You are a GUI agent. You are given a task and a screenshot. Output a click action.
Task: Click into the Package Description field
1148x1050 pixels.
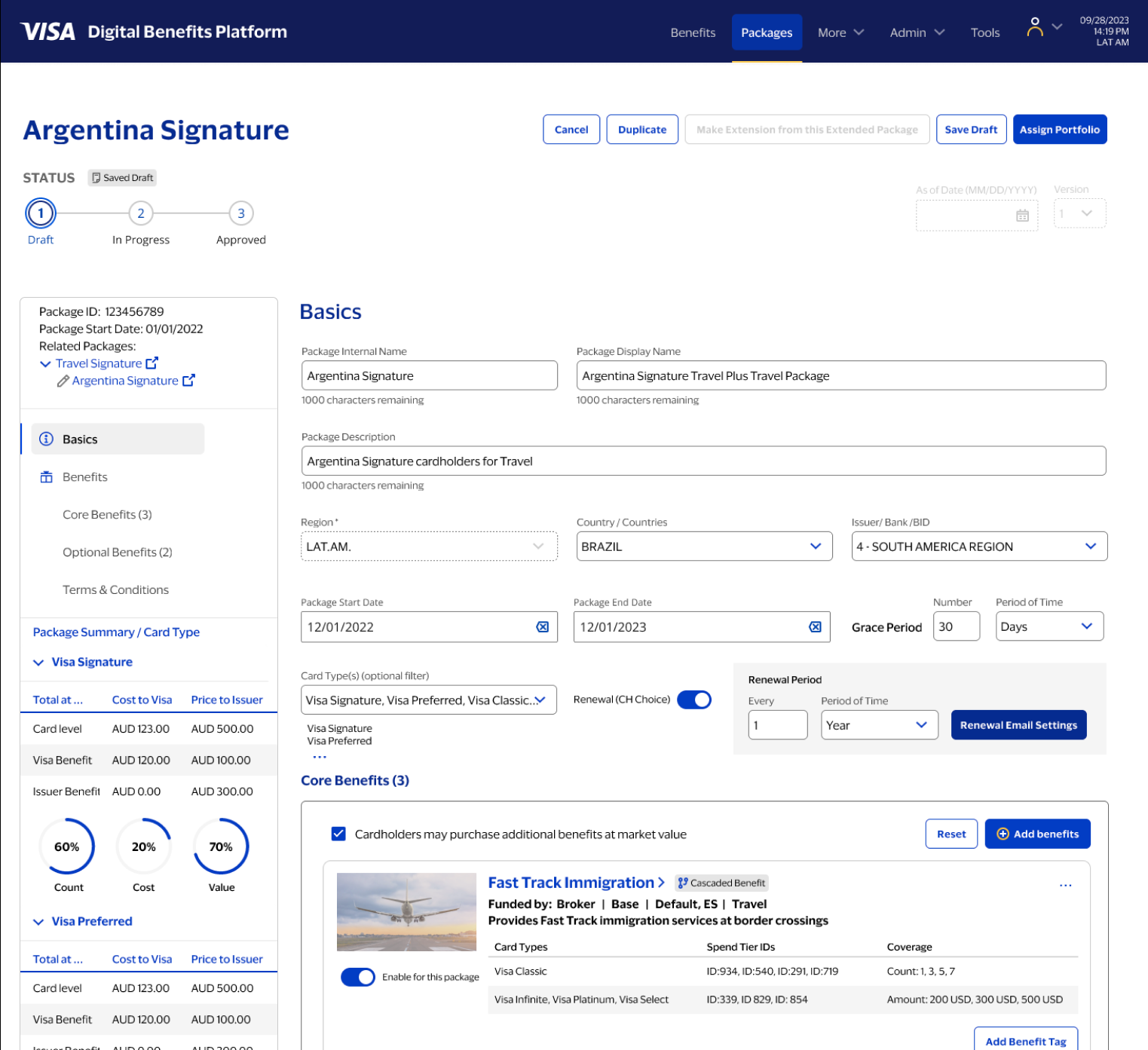(703, 461)
